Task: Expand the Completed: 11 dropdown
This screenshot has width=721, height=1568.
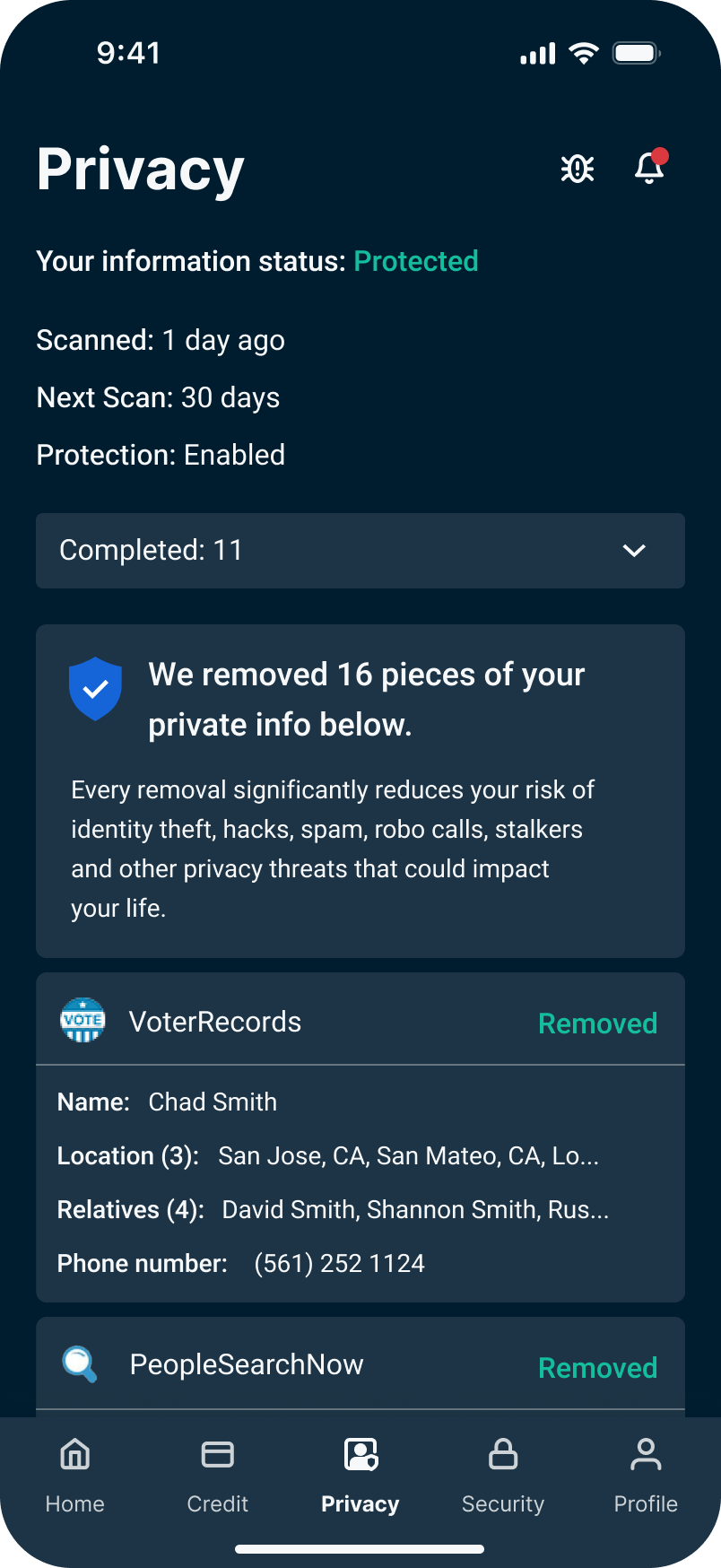Action: (x=359, y=551)
